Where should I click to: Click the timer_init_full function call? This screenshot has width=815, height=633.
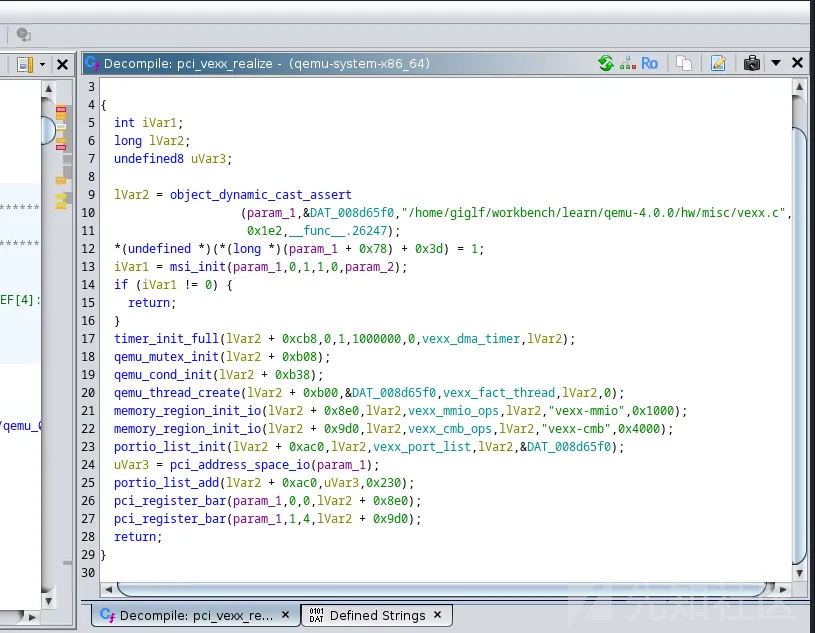click(x=166, y=339)
